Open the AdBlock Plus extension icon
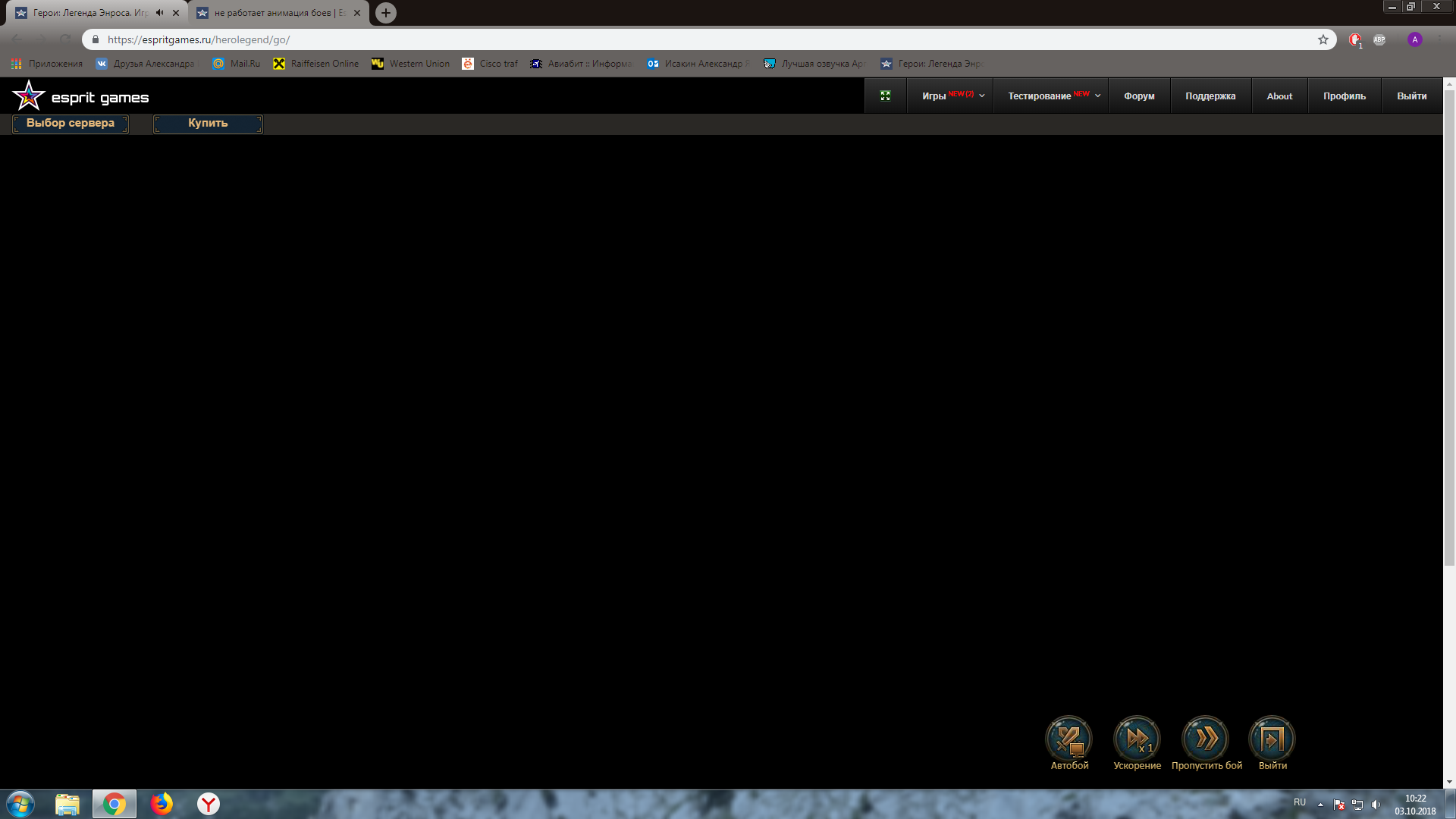 coord(1379,39)
